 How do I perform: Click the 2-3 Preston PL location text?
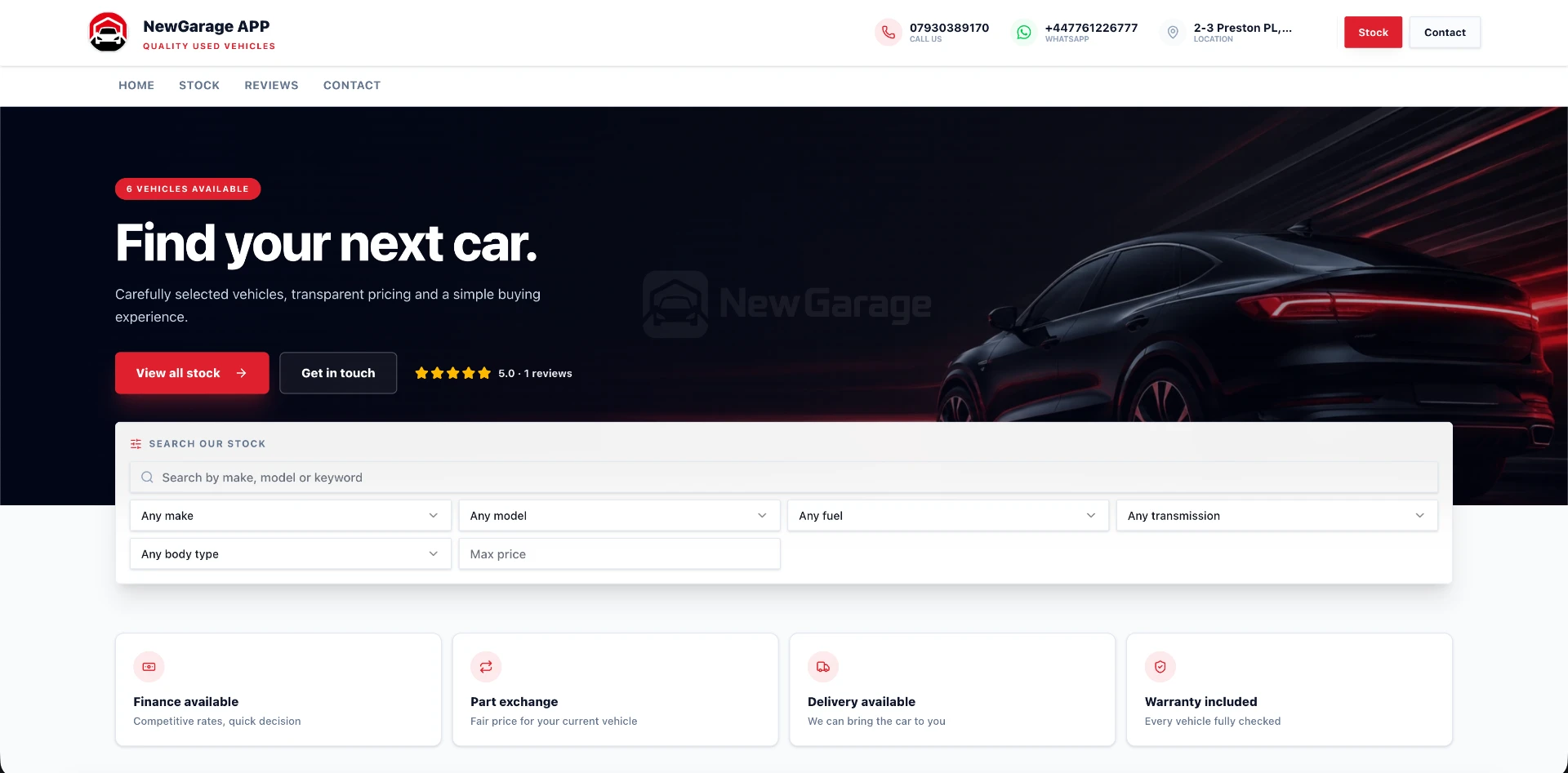[1243, 28]
